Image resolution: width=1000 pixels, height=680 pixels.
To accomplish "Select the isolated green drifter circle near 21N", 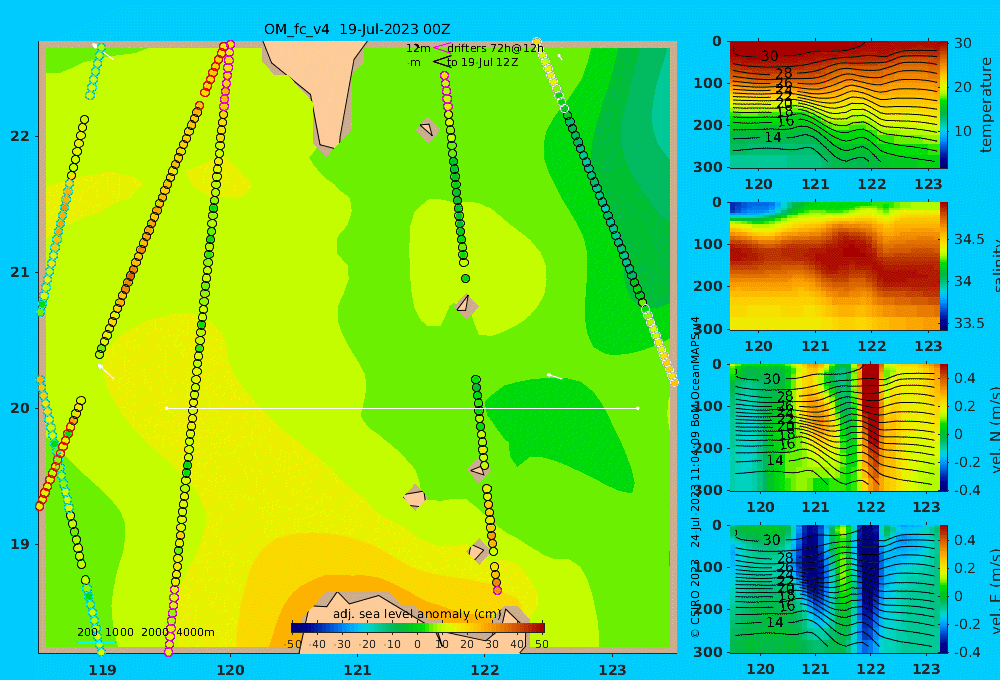I will point(466,279).
